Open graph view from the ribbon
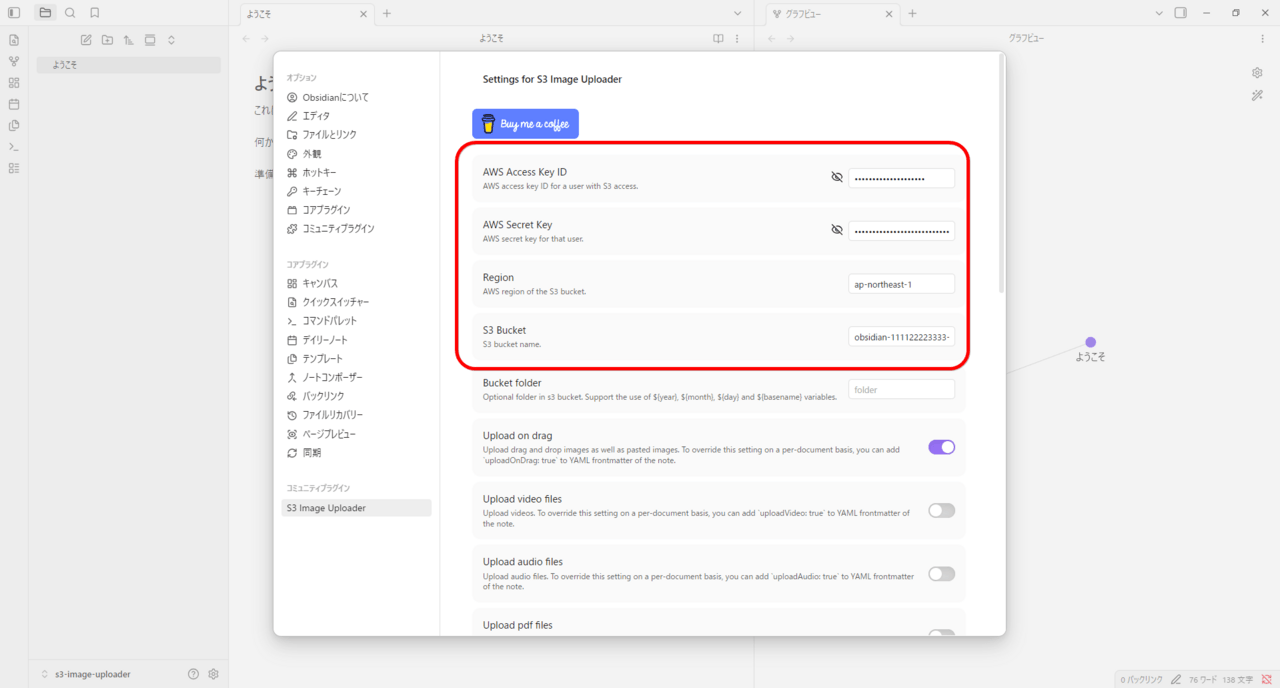Image resolution: width=1280 pixels, height=688 pixels. pos(14,61)
